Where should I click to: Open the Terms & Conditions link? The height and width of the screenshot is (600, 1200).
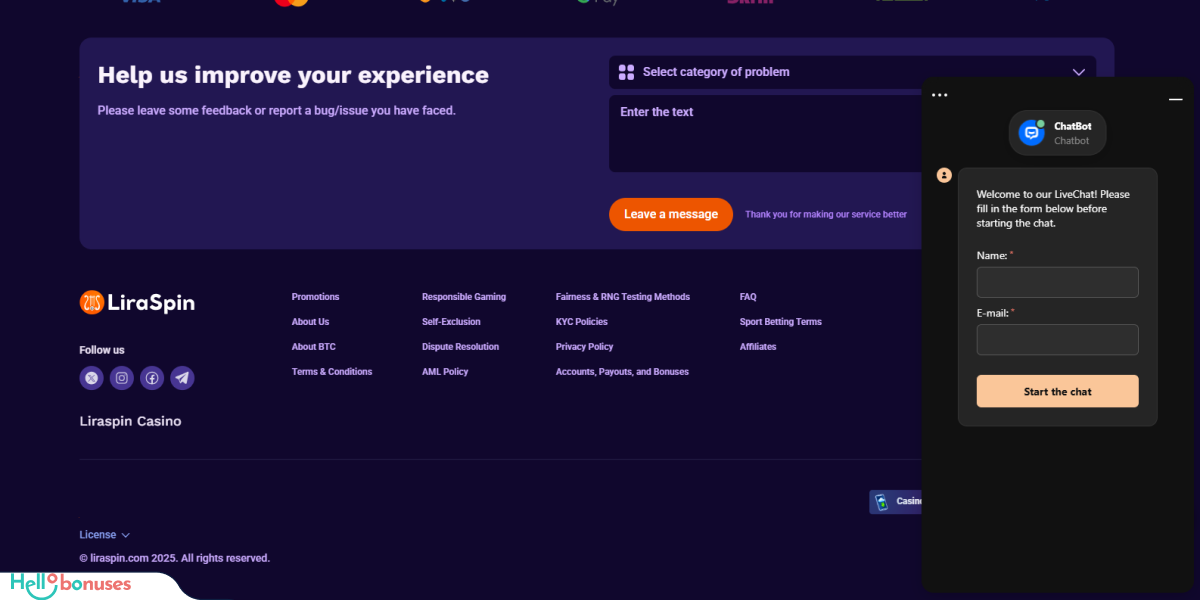(x=332, y=372)
